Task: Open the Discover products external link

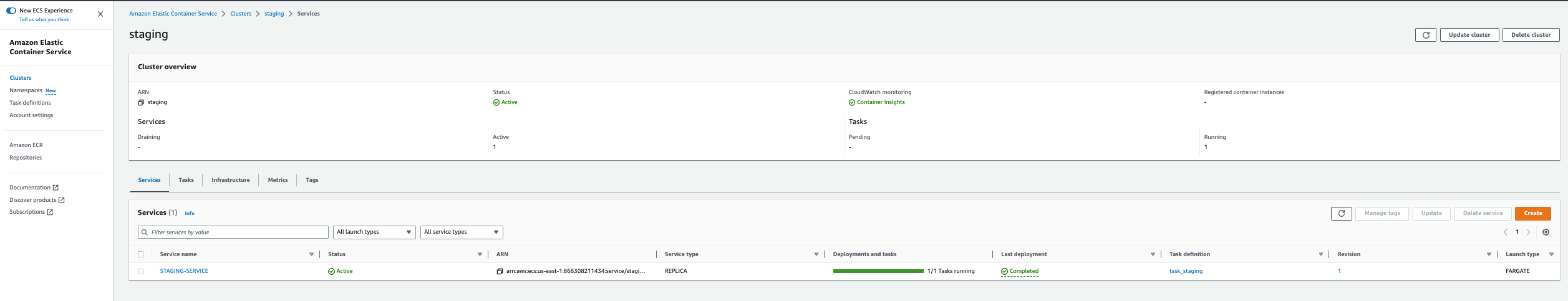Action: [x=37, y=200]
